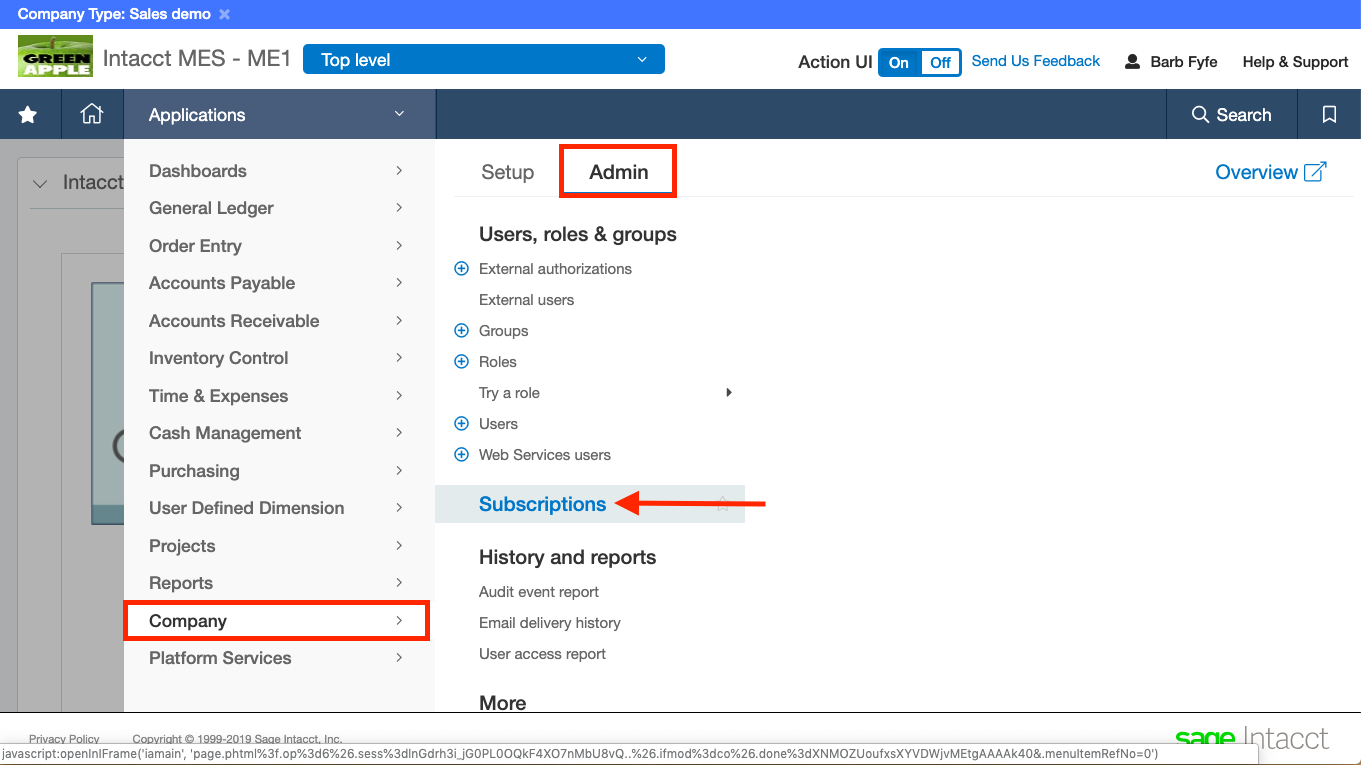Turn Action UI On
The image size is (1361, 765).
pyautogui.click(x=899, y=62)
